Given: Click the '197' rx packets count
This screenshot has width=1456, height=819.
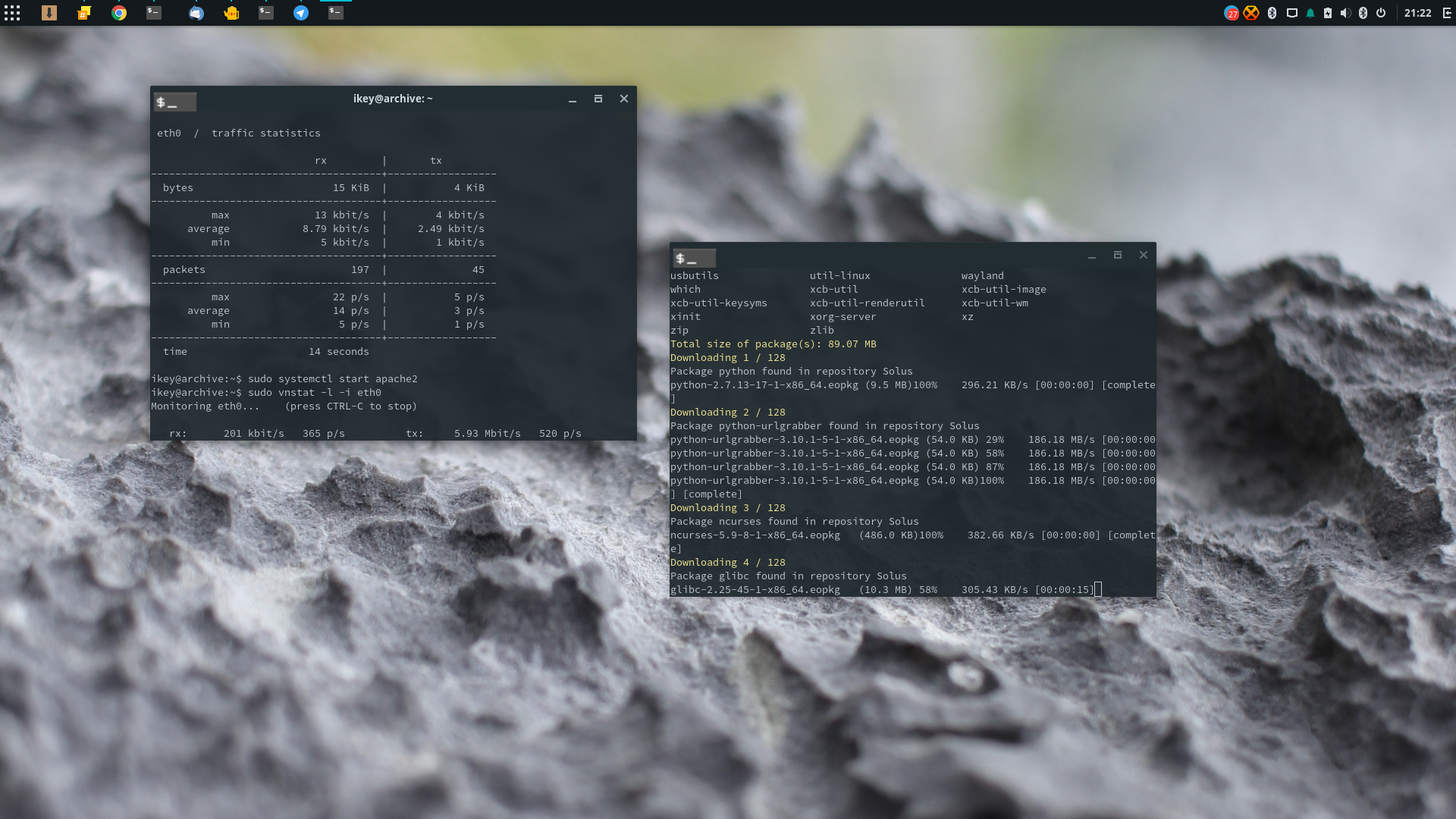Looking at the screenshot, I should [360, 270].
